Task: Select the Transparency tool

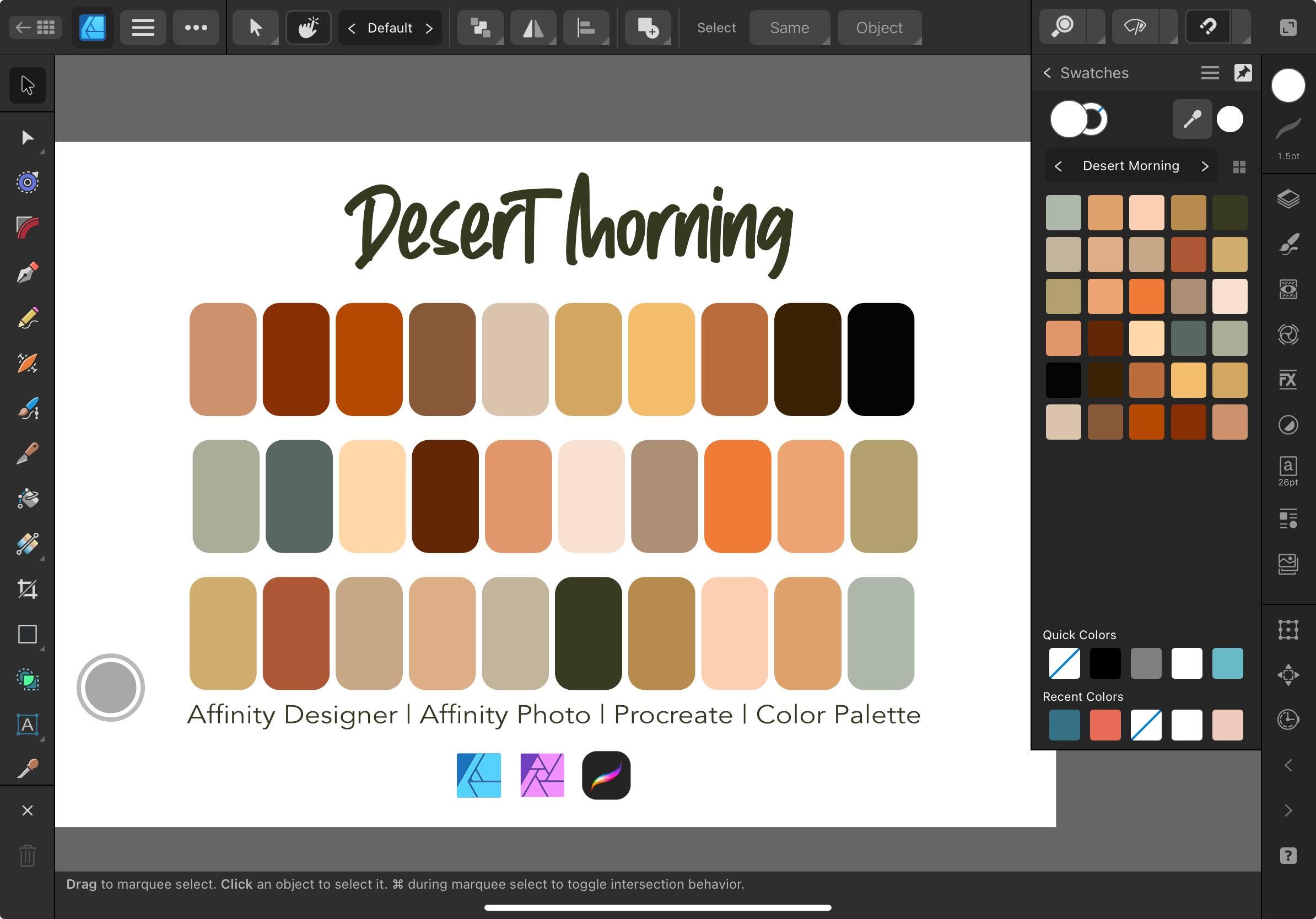Action: [x=27, y=544]
